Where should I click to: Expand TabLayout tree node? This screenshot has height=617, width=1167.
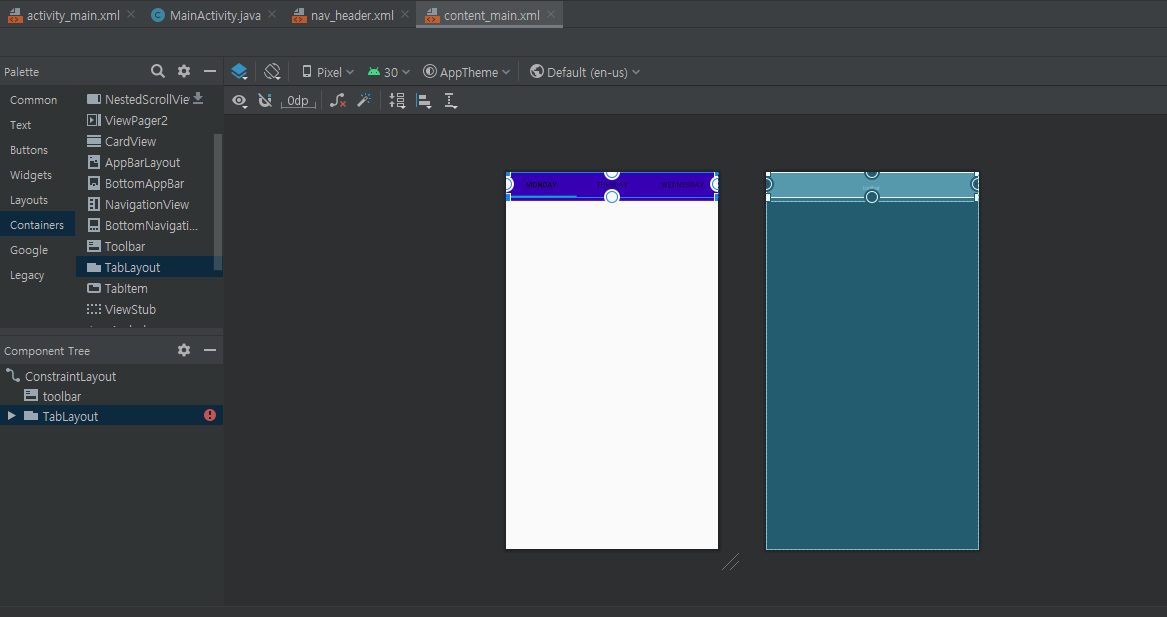pos(11,415)
